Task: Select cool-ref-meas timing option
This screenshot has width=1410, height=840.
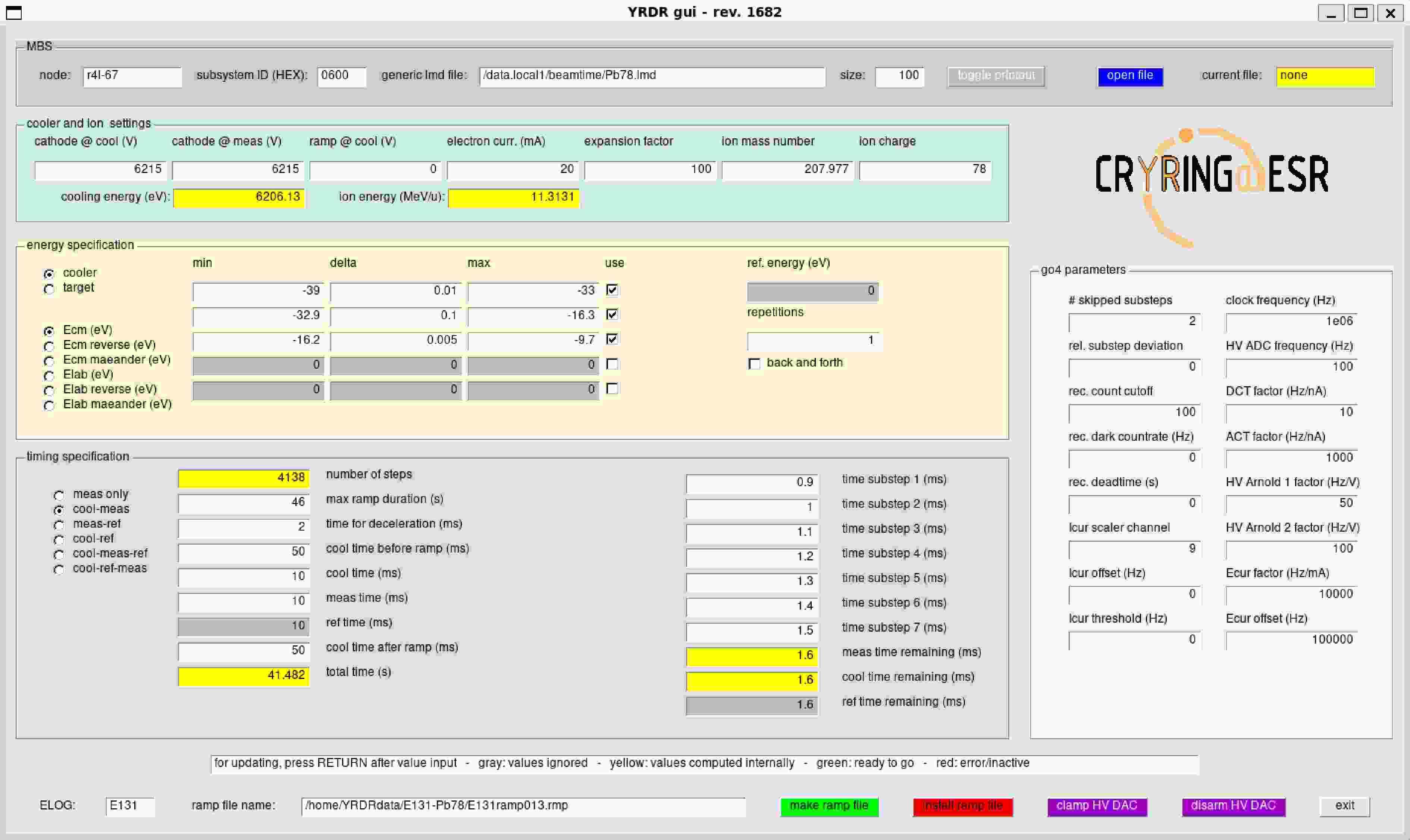Action: pos(59,569)
